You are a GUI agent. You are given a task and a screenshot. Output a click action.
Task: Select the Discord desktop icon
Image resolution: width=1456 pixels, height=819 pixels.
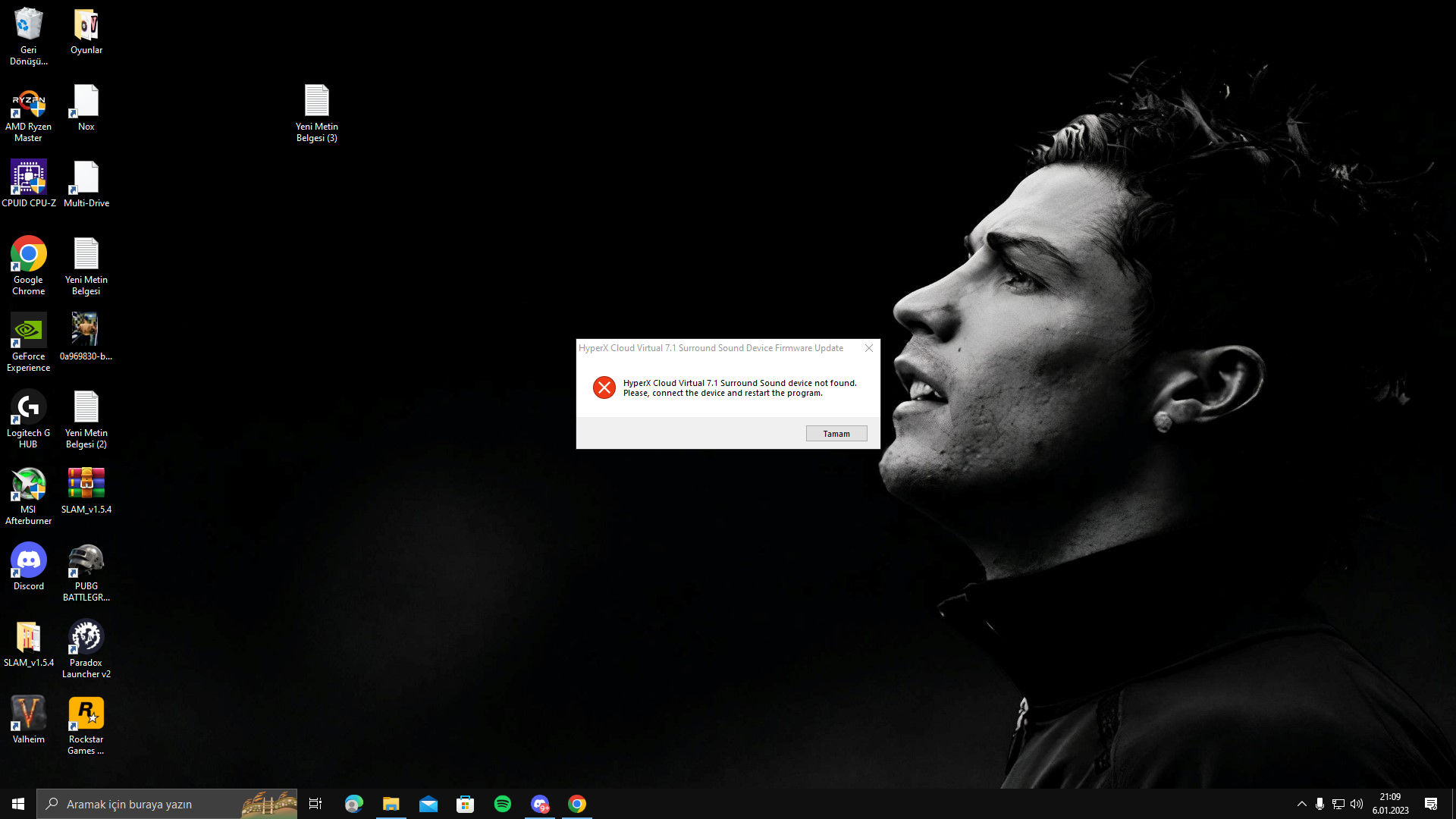point(29,567)
